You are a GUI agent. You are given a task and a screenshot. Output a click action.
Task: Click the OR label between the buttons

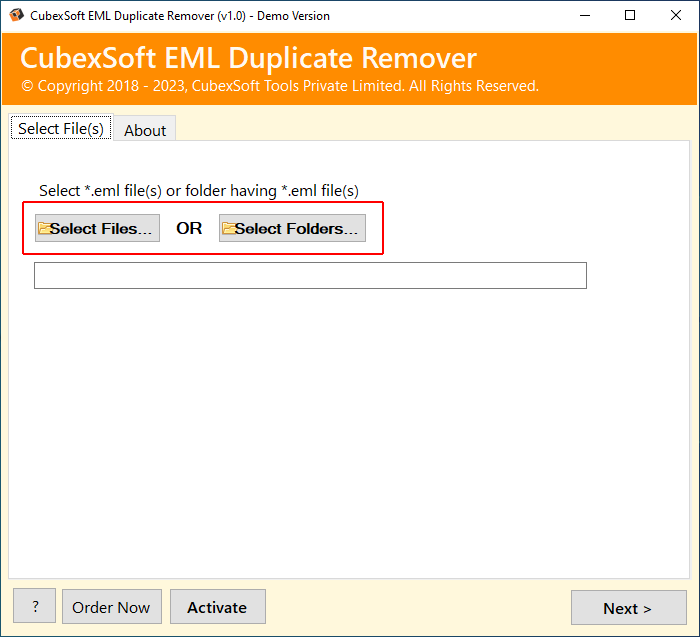tap(189, 228)
